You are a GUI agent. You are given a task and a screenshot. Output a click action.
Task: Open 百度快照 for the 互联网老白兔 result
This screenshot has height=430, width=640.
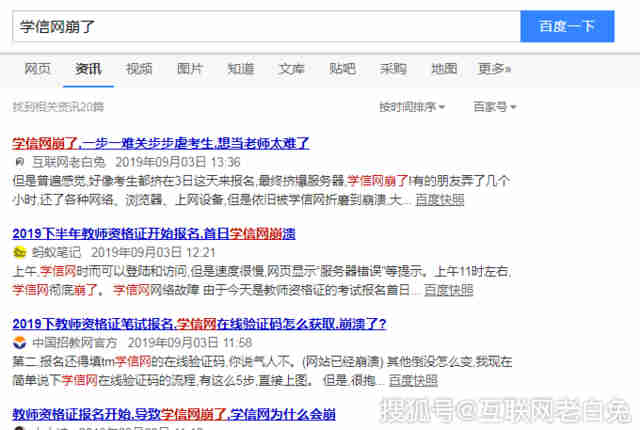440,200
